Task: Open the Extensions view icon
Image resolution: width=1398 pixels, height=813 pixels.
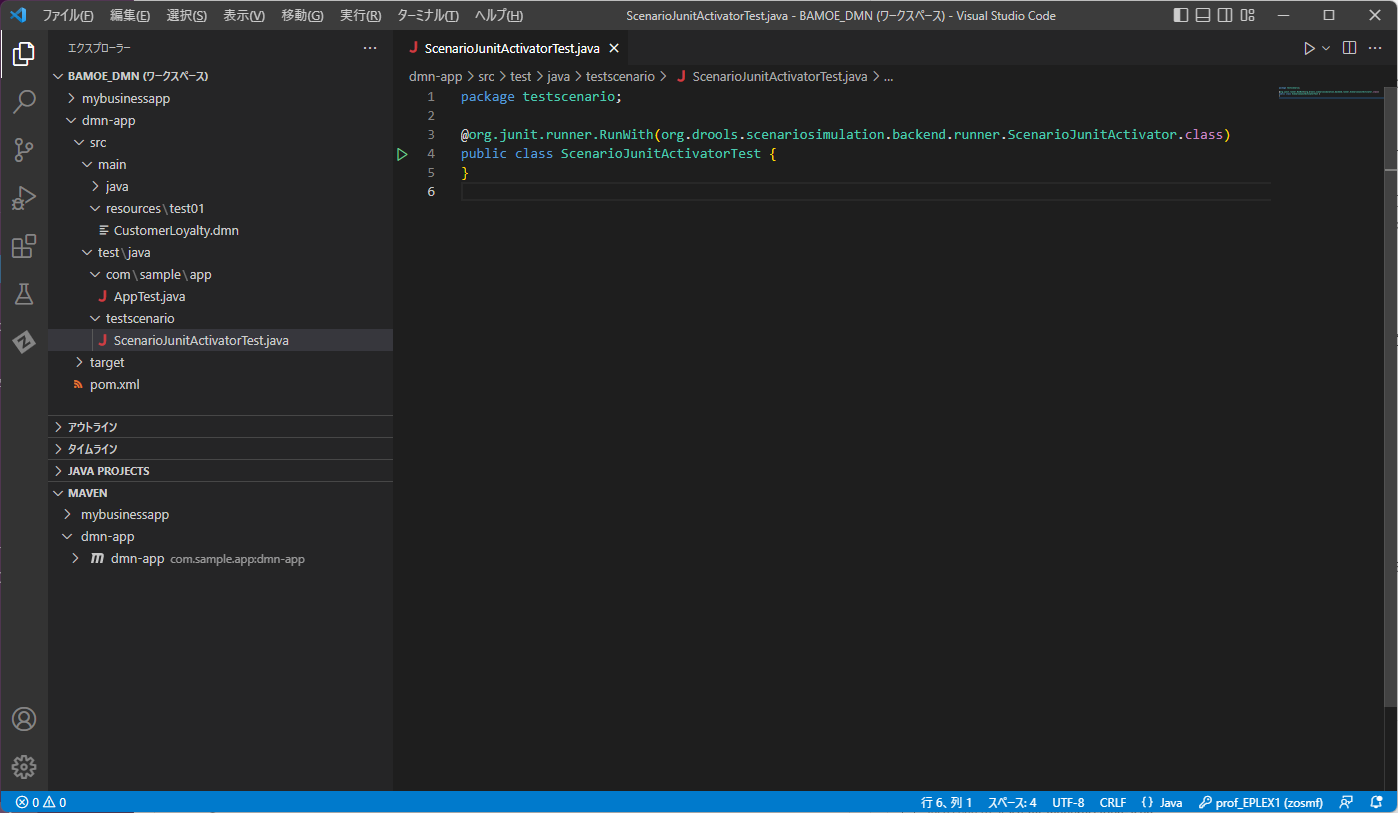Action: click(24, 246)
